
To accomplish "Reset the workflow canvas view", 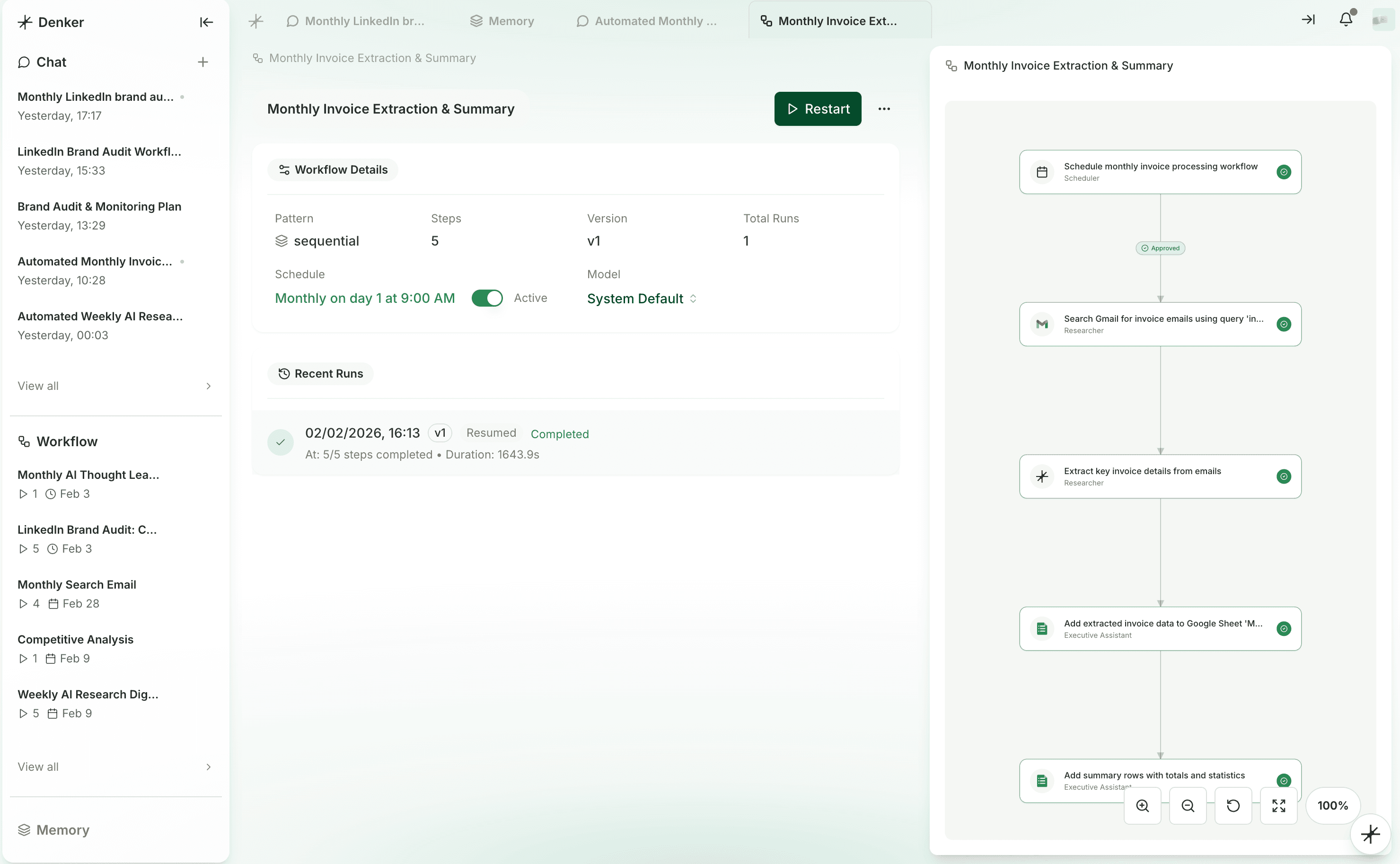I will (x=1233, y=806).
